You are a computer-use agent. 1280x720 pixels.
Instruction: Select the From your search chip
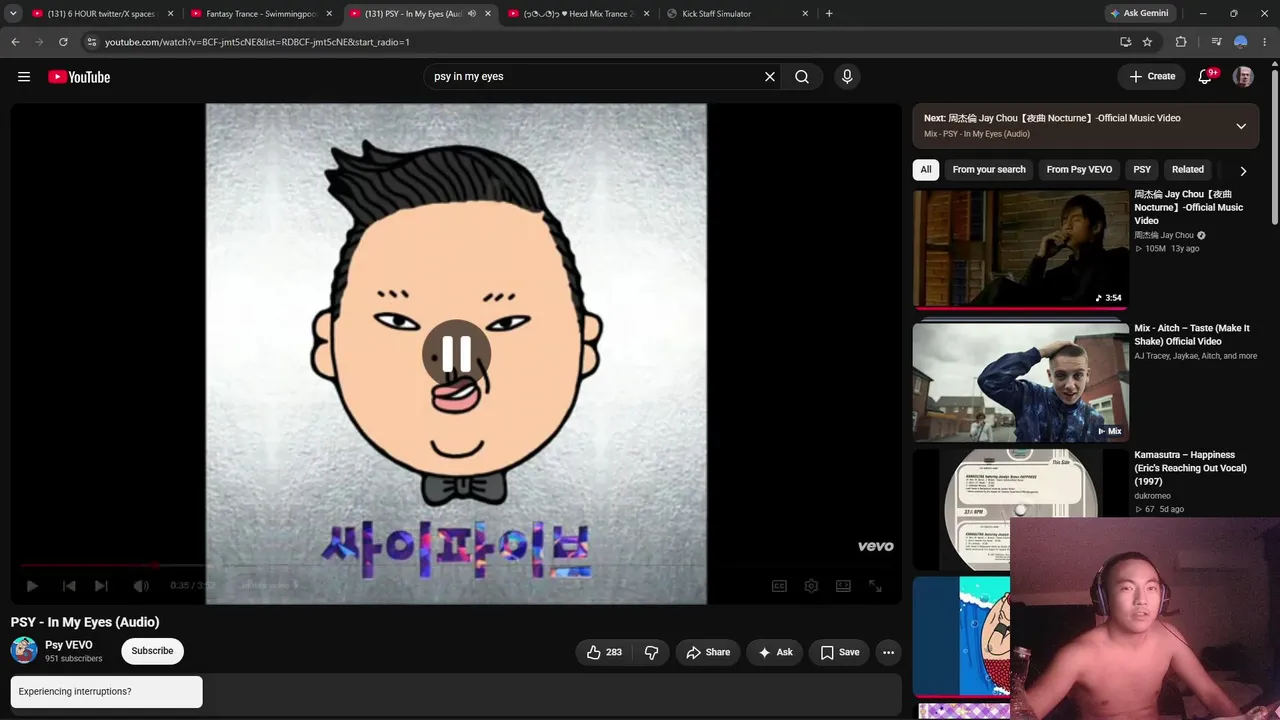click(x=989, y=170)
